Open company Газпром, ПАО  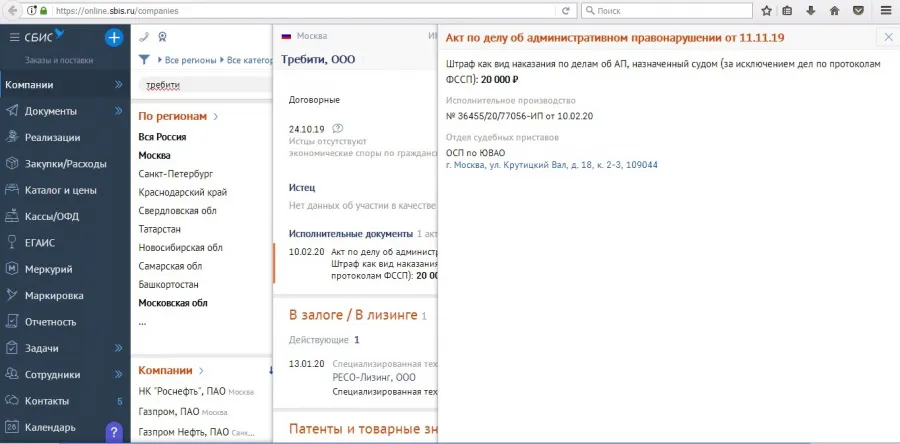coord(169,411)
